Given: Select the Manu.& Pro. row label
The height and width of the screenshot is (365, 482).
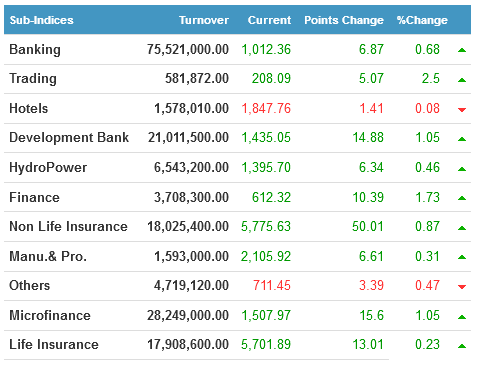Looking at the screenshot, I should coord(48,256).
